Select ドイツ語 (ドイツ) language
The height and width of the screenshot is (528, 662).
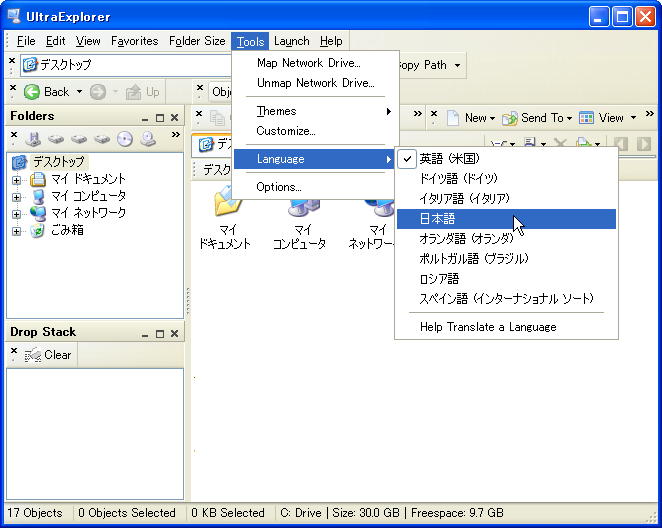(506, 179)
